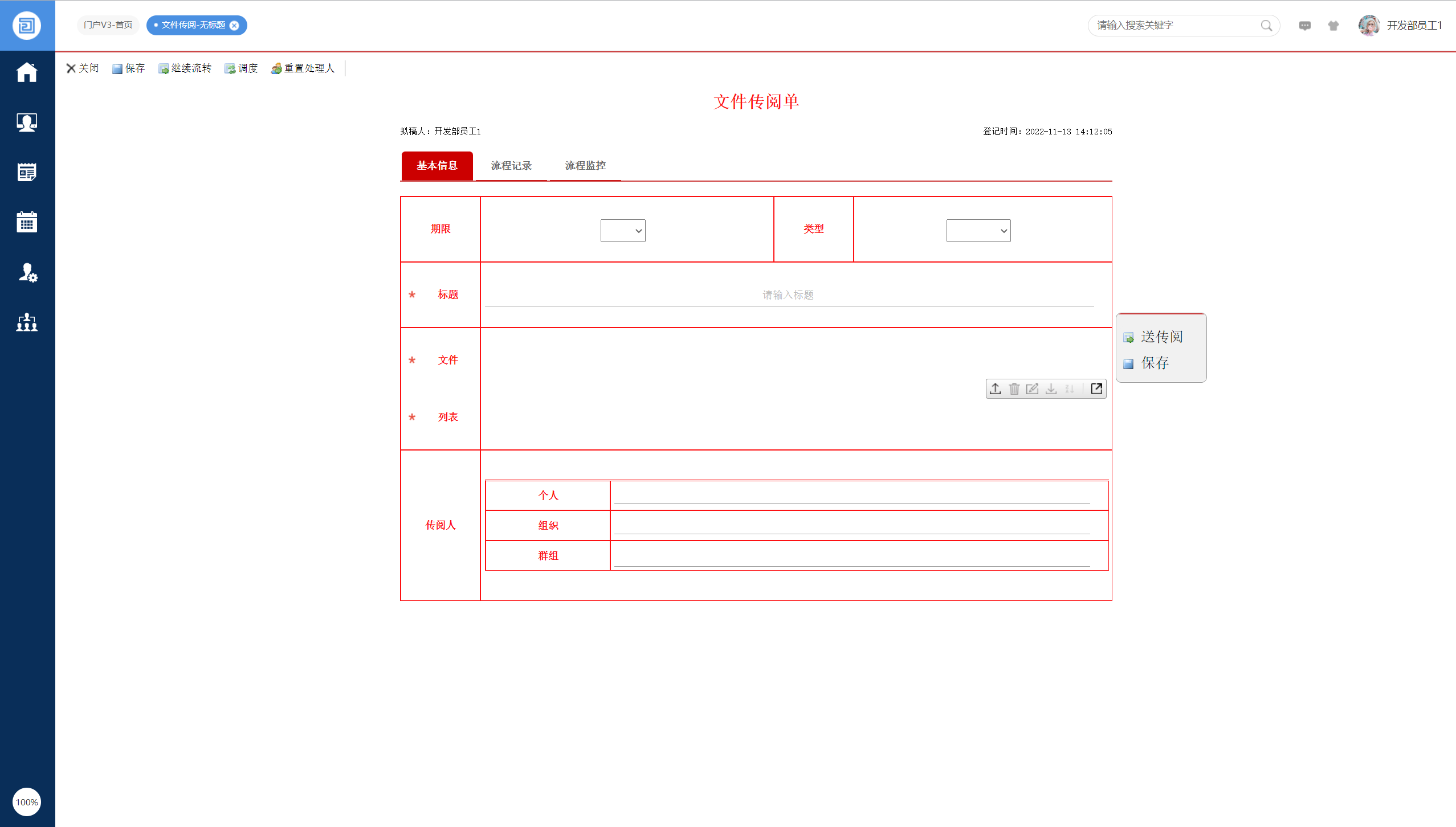Expand the 类型 dropdown
This screenshot has width=1456, height=827.
tap(978, 231)
